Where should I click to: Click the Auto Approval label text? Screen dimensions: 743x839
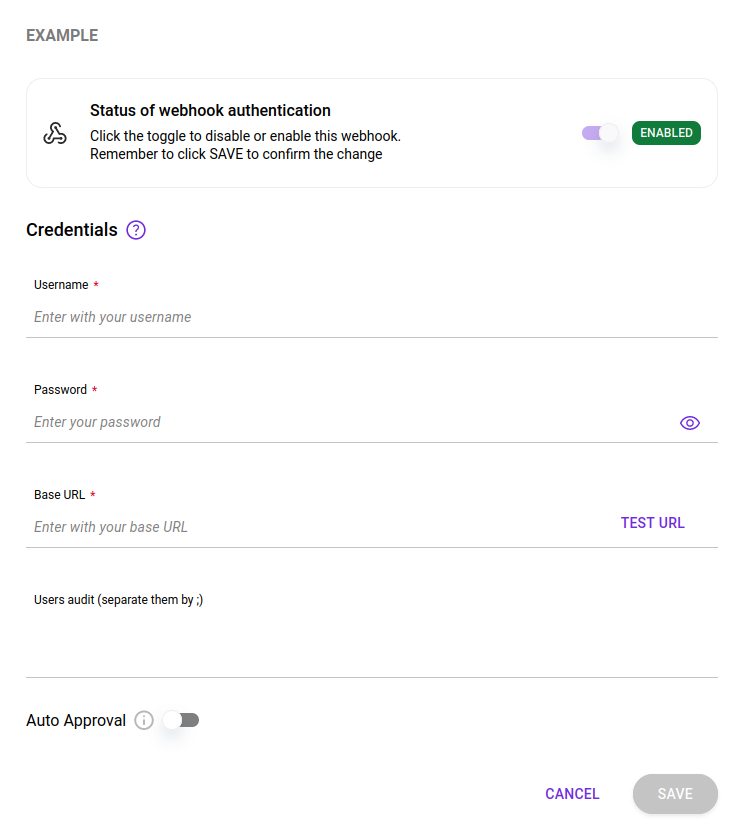[x=78, y=720]
